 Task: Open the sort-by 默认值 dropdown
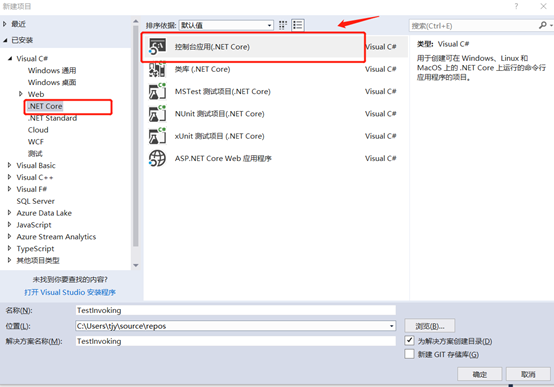click(x=226, y=25)
